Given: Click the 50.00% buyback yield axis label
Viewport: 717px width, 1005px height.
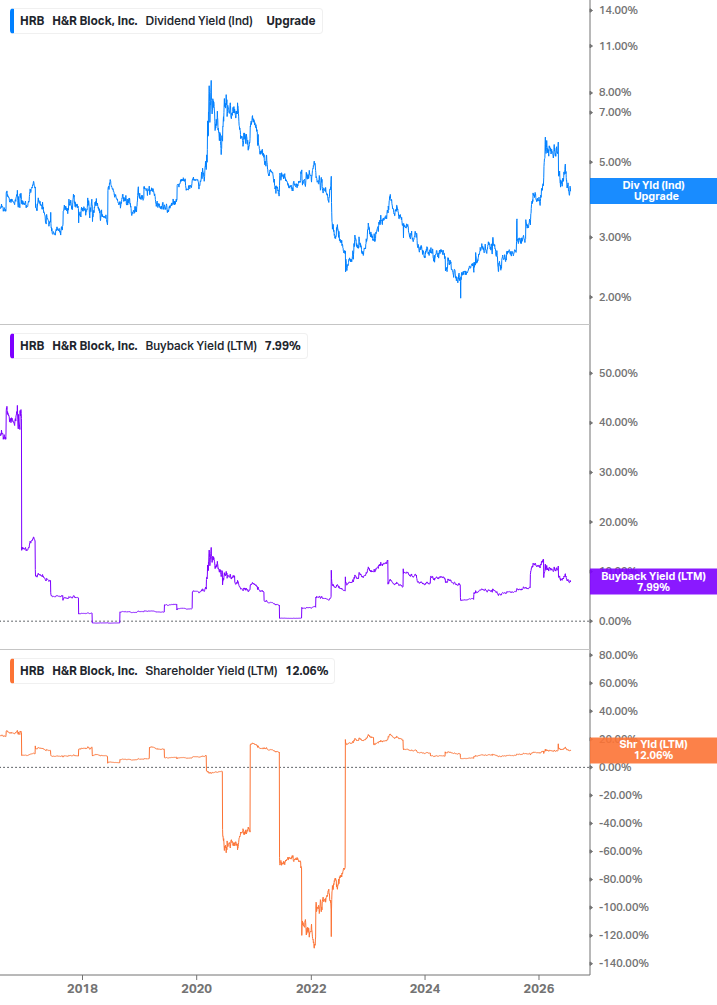Looking at the screenshot, I should pos(618,373).
